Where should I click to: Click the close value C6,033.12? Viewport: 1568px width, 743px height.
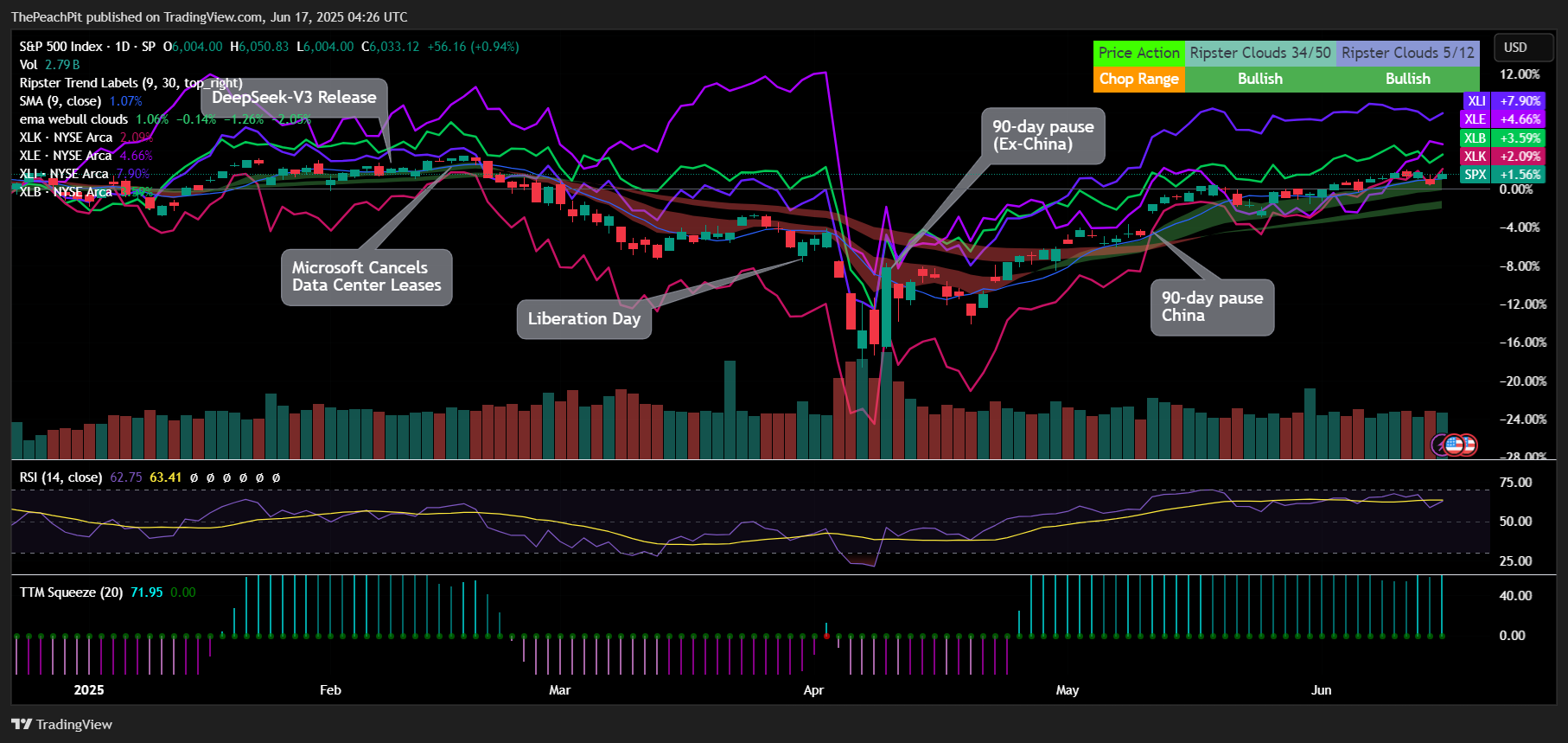click(x=390, y=47)
